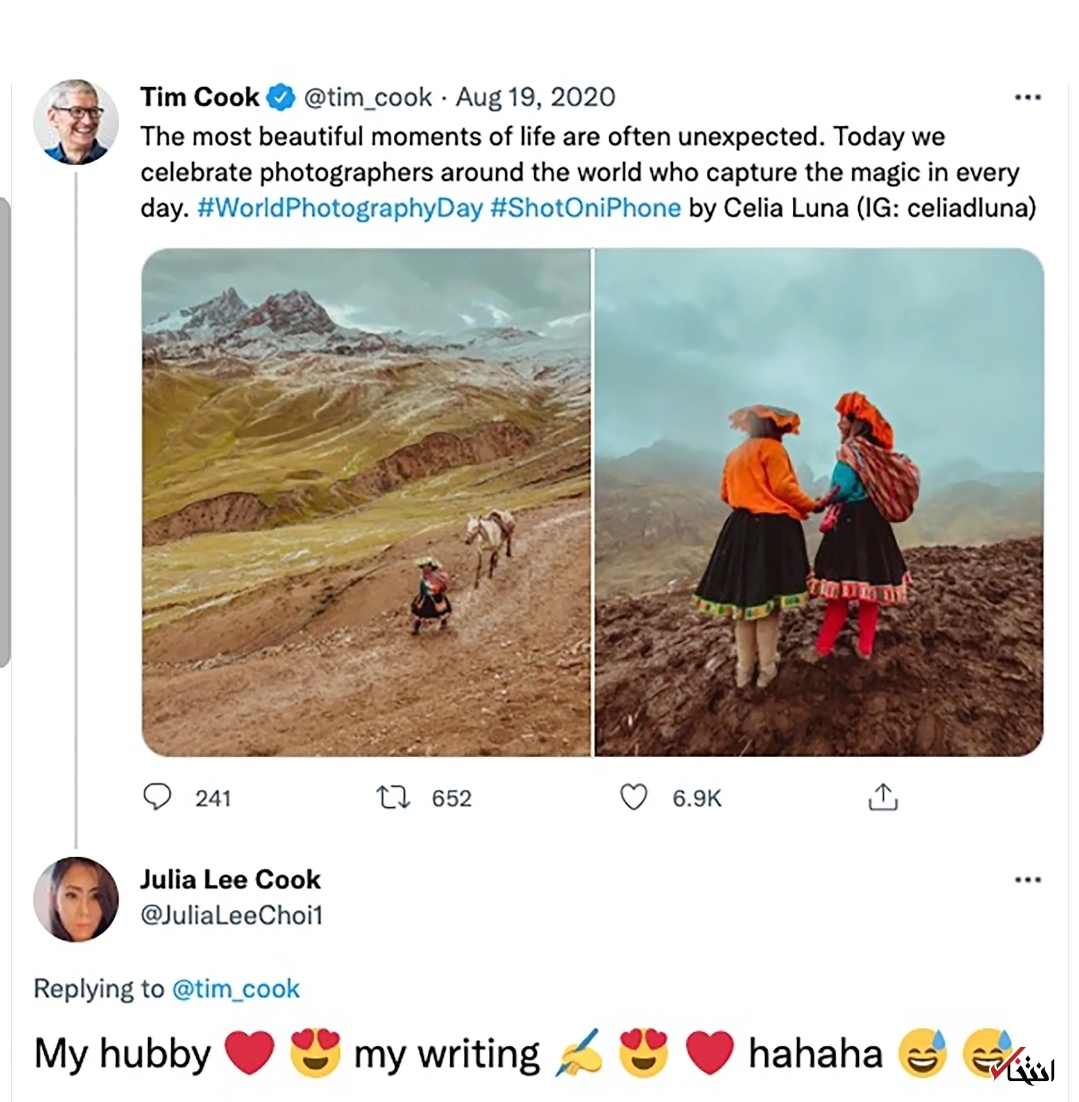Screen dimensions: 1079x1102
Task: View the mountain landscape photo with horse
Action: 366,502
